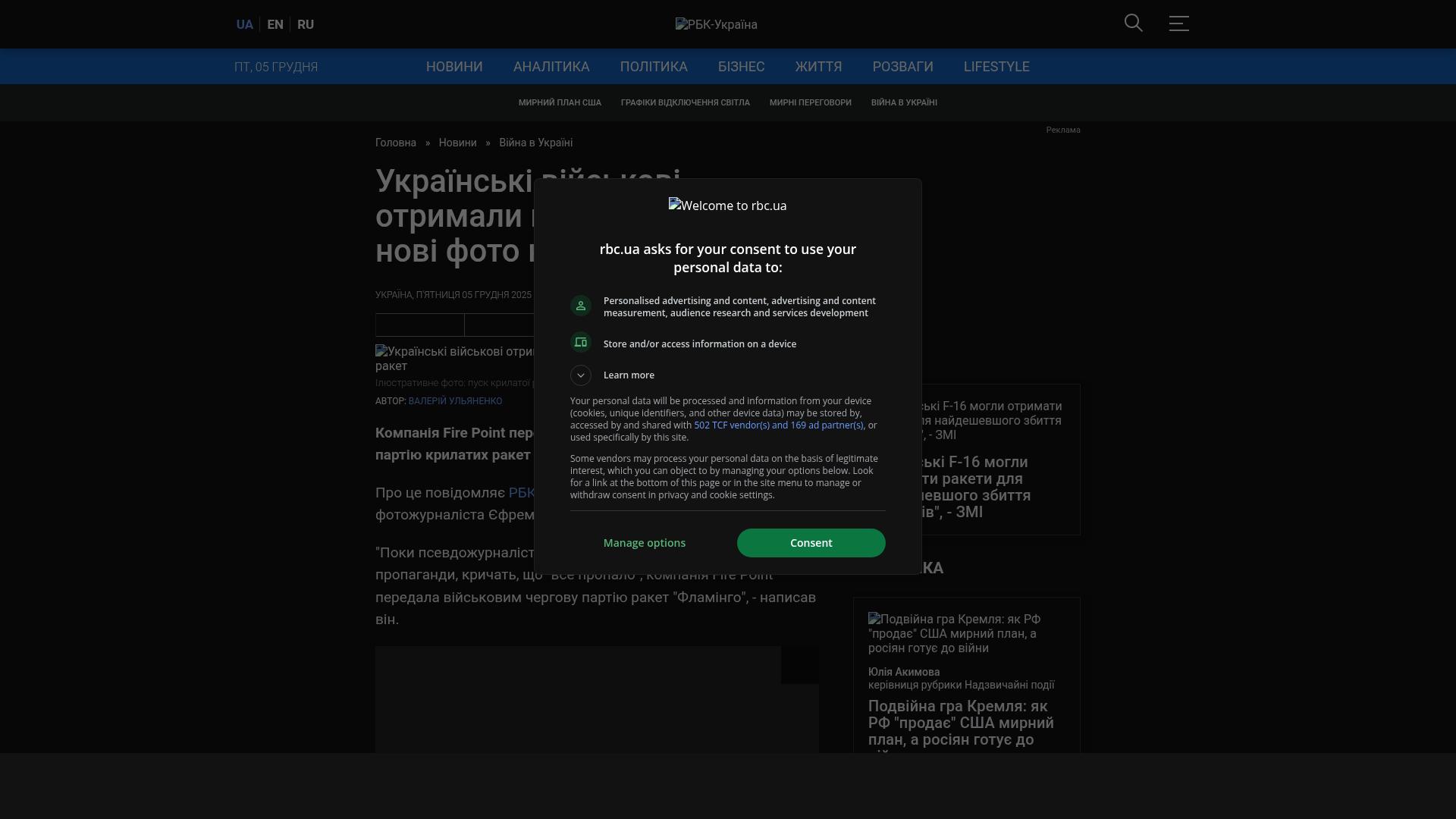The width and height of the screenshot is (1456, 819).
Task: Open ГРАФІКИ ВІДКЛЮЧЕННЯ СВІТЛА topic link
Action: 685,102
